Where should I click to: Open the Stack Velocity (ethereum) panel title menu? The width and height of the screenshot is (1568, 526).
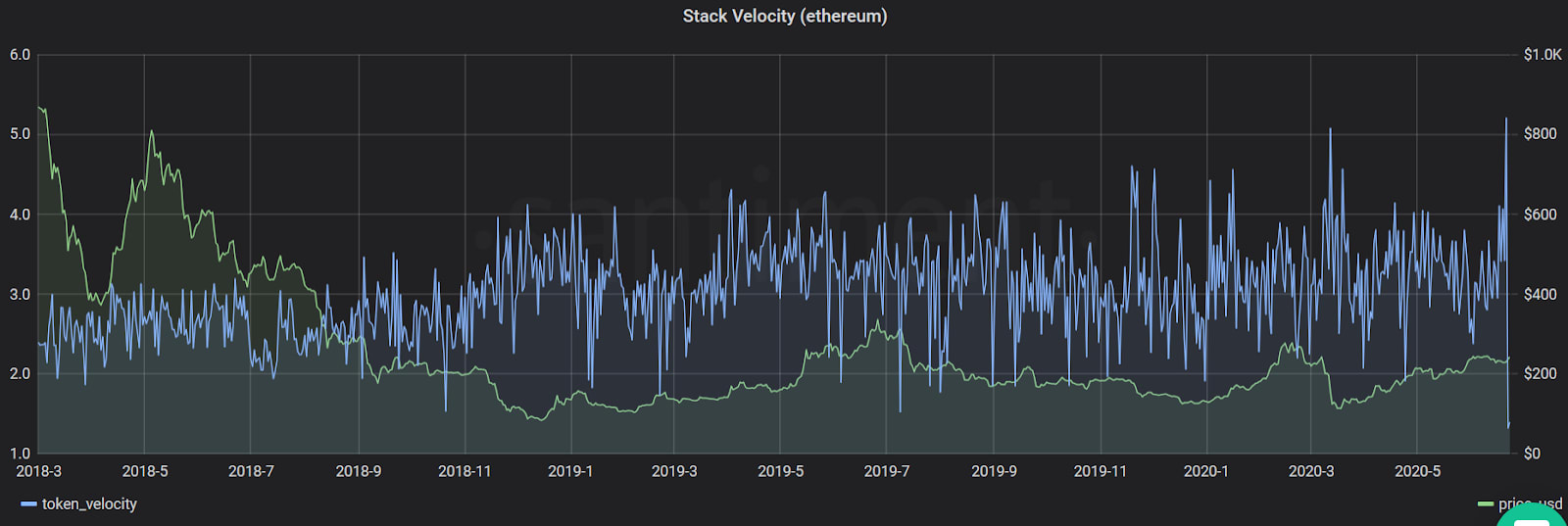784,16
